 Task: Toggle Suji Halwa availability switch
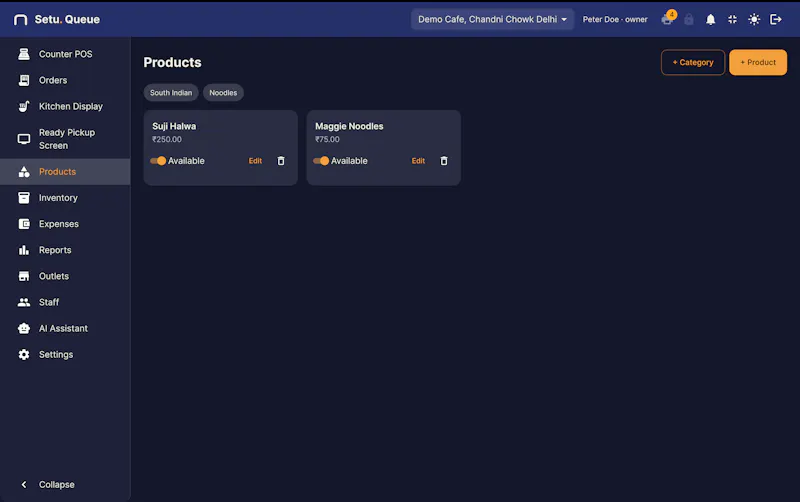coord(158,161)
